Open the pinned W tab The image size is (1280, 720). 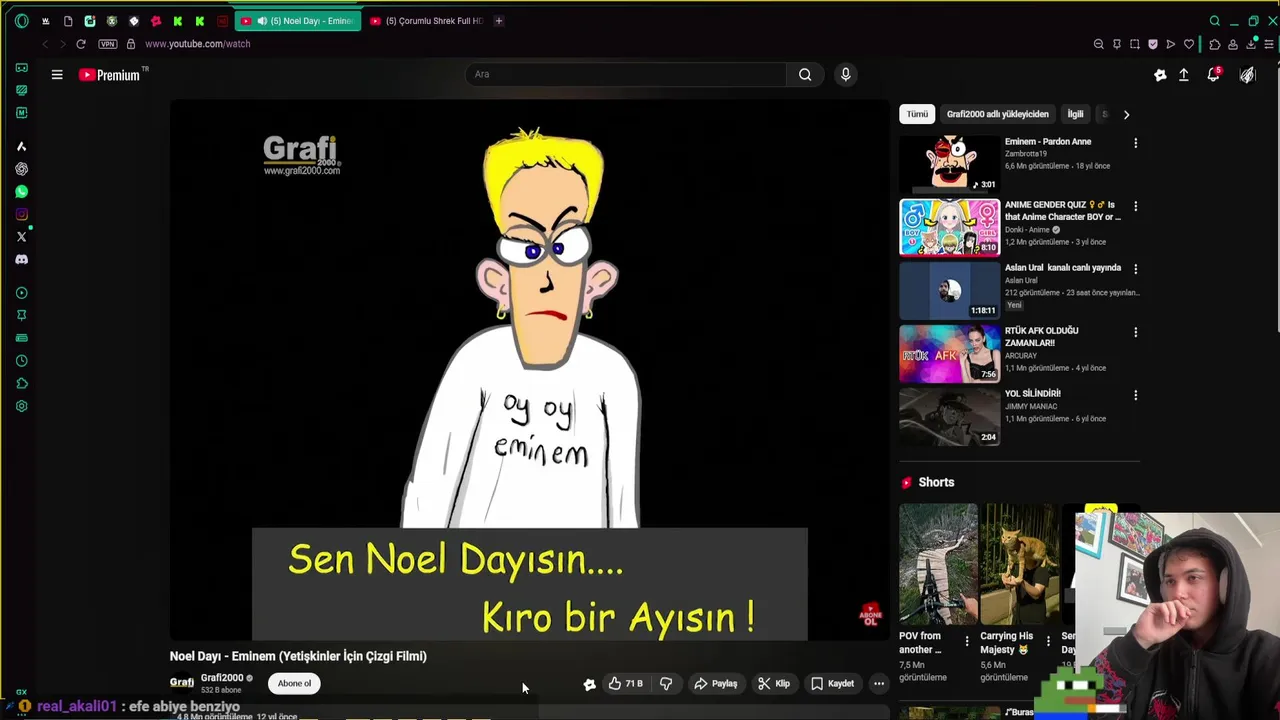coord(46,21)
